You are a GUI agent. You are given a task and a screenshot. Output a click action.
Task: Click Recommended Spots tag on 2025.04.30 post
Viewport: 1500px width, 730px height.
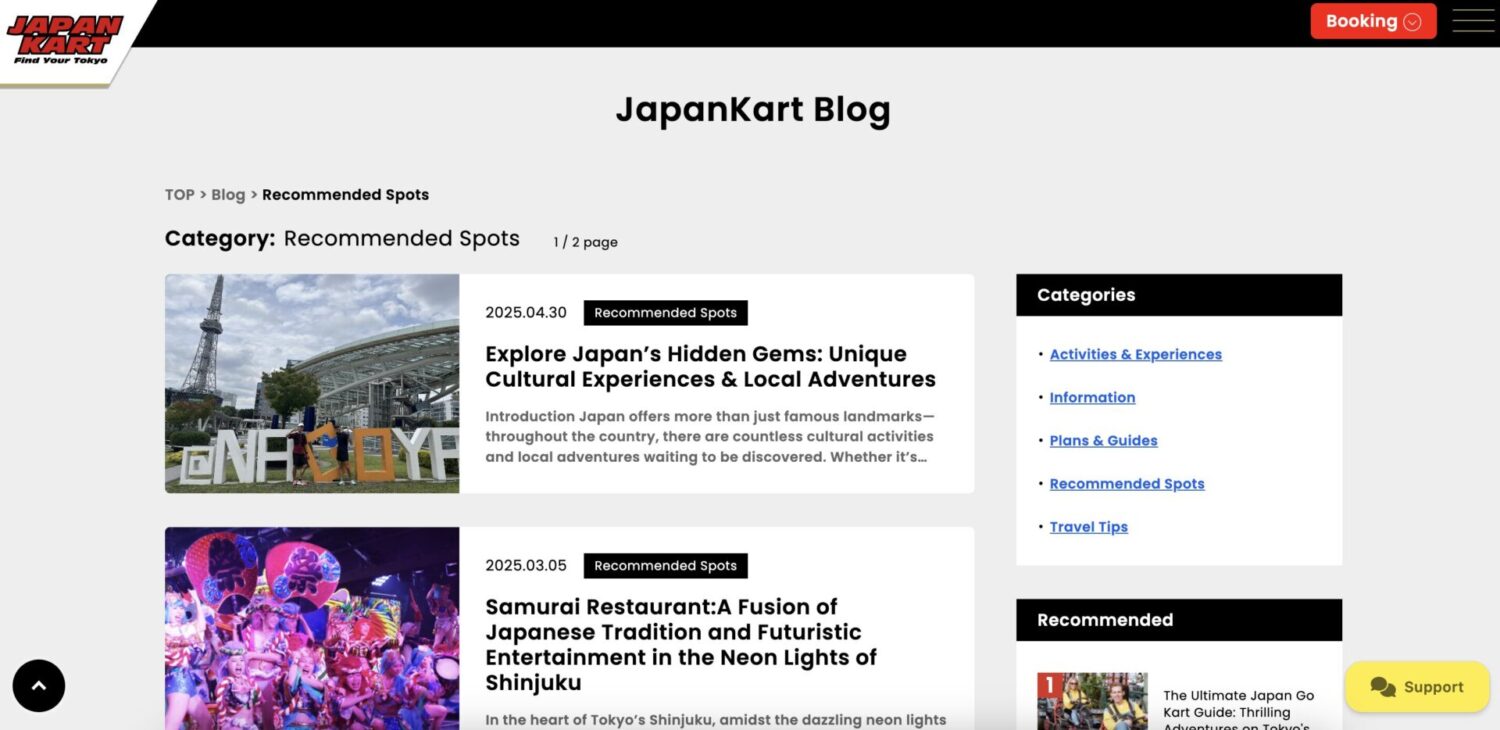(666, 313)
